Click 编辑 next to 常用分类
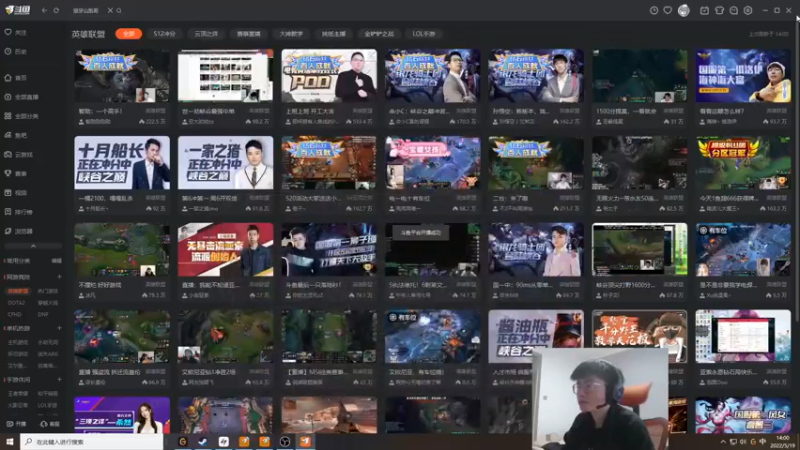This screenshot has height=450, width=800. click(x=56, y=261)
